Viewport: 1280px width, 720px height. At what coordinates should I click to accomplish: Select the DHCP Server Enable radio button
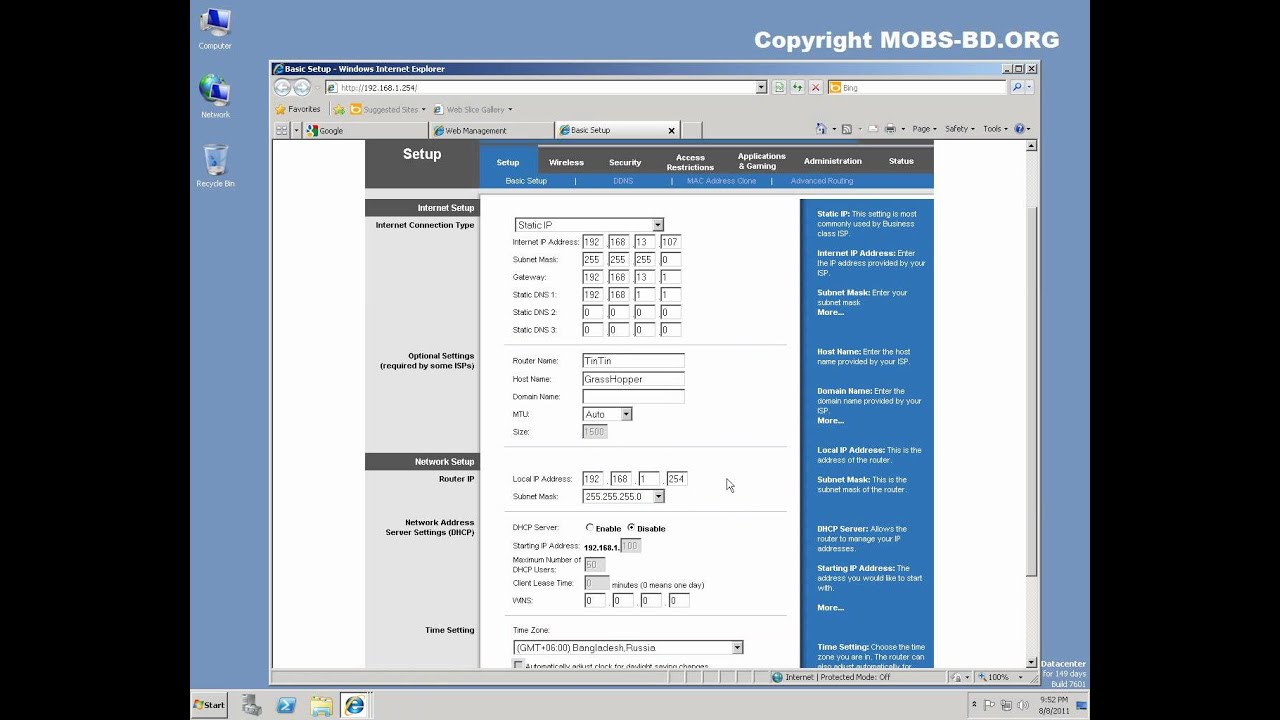pos(590,528)
